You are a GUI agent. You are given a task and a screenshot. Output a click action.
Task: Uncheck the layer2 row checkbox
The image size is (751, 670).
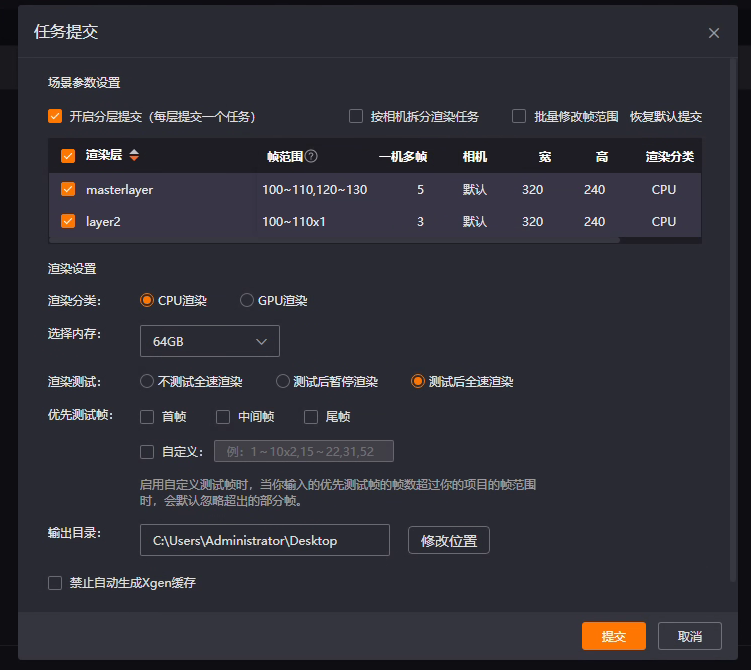point(68,221)
